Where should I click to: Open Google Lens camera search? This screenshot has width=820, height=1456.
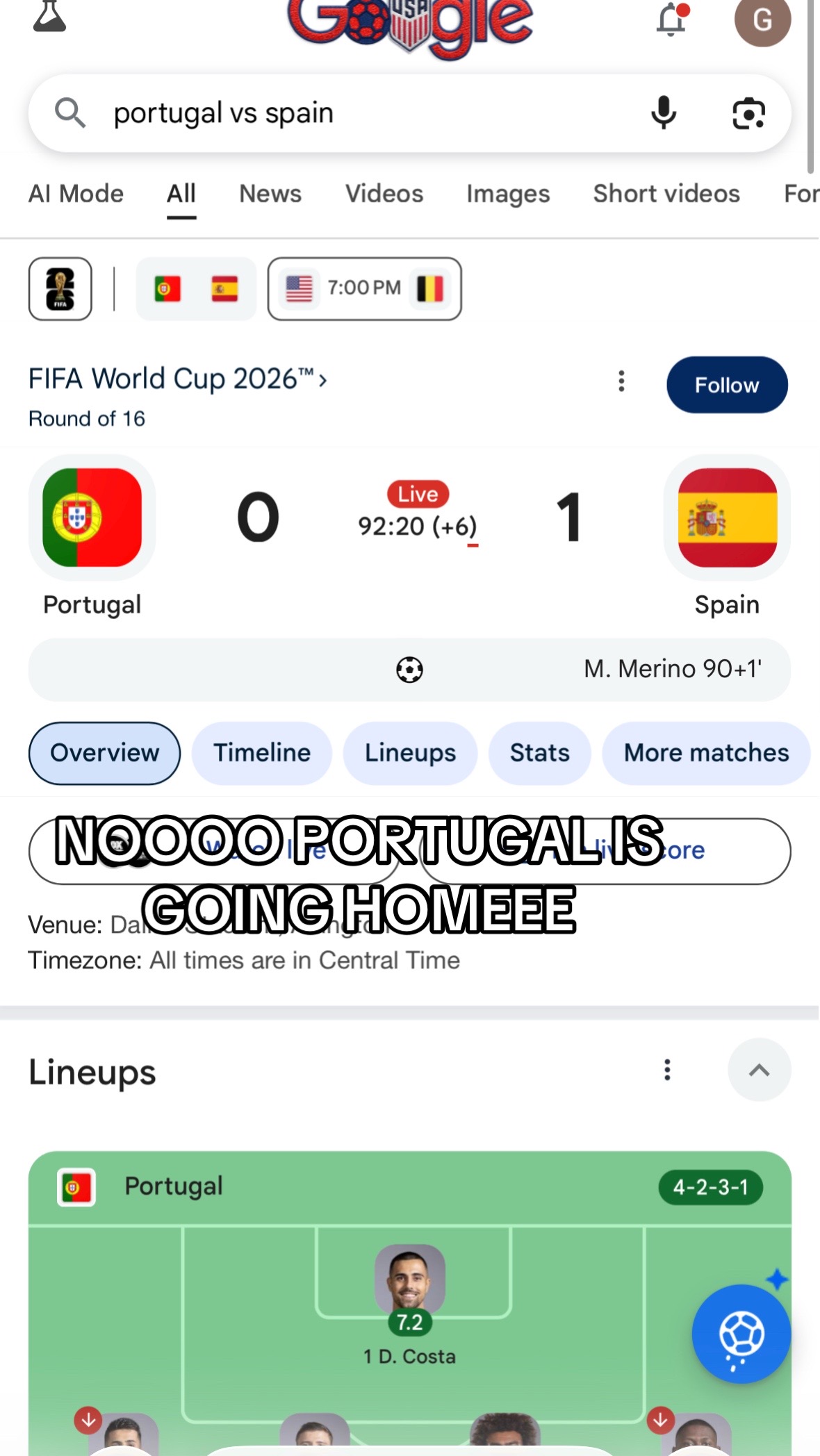pyautogui.click(x=748, y=113)
